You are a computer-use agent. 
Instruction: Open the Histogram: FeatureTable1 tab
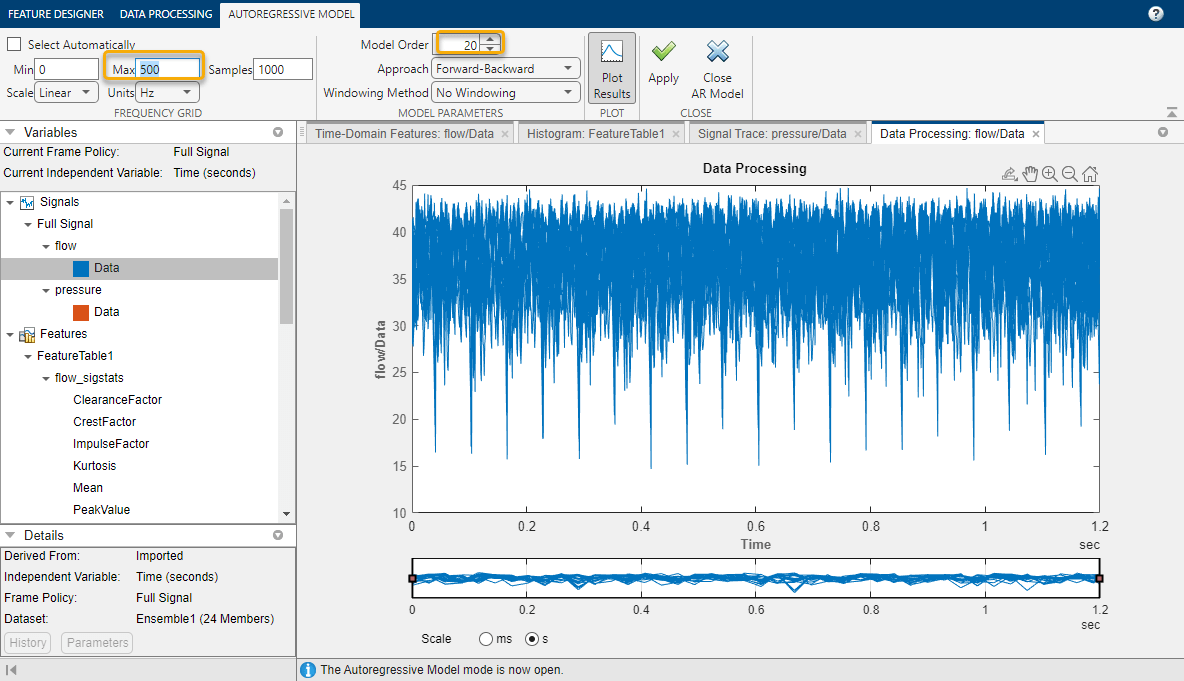pos(595,134)
